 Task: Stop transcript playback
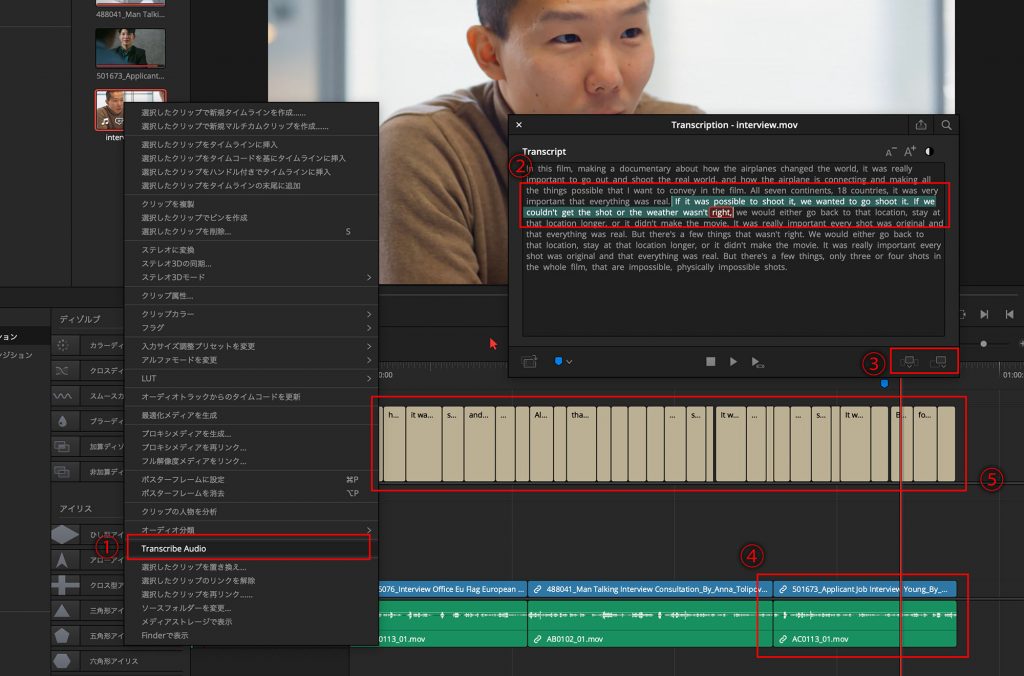711,361
